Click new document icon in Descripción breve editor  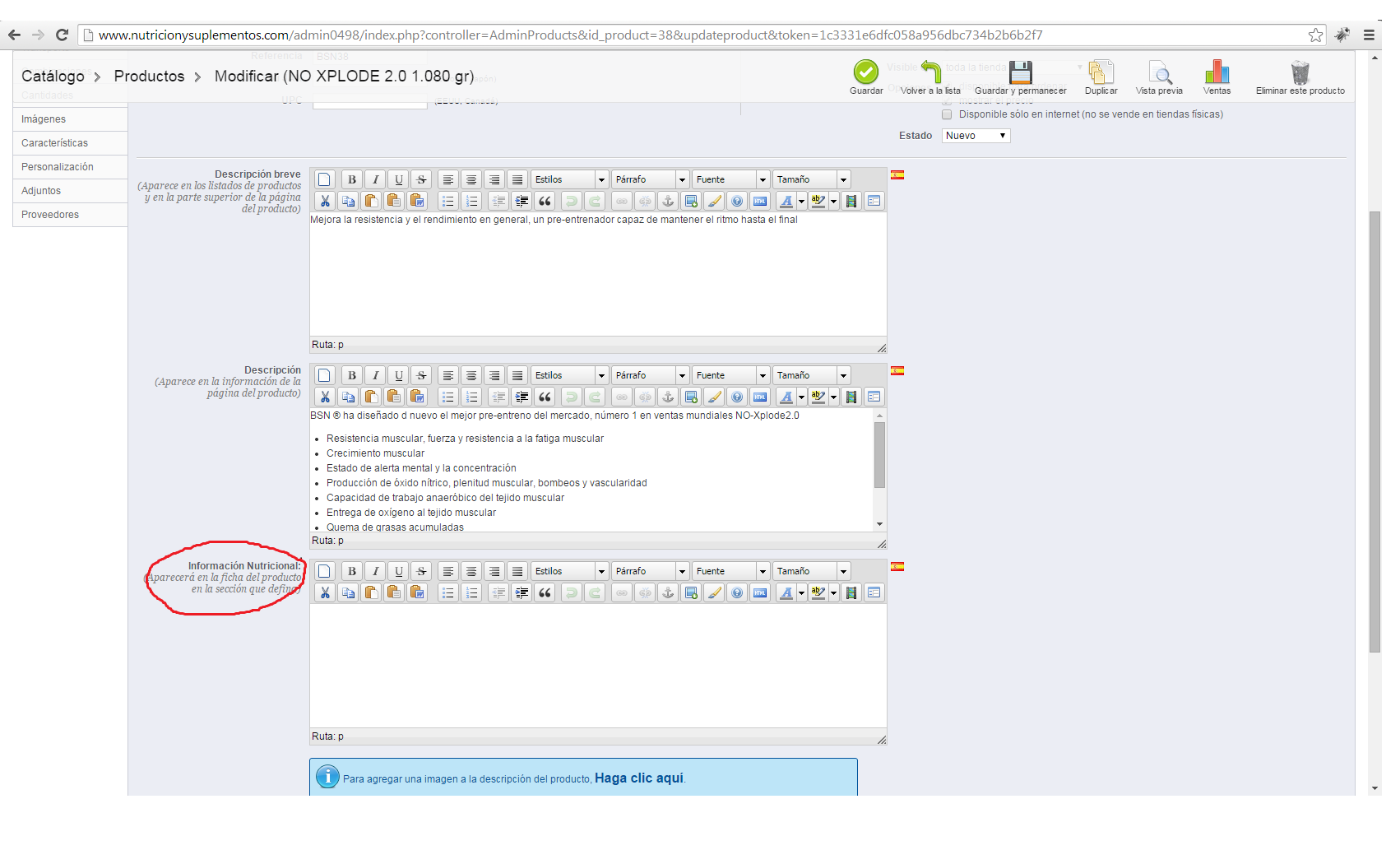pyautogui.click(x=325, y=179)
